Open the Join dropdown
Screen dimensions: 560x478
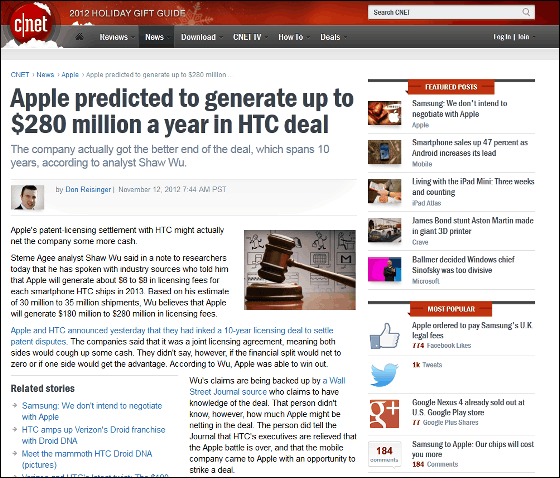tap(526, 37)
